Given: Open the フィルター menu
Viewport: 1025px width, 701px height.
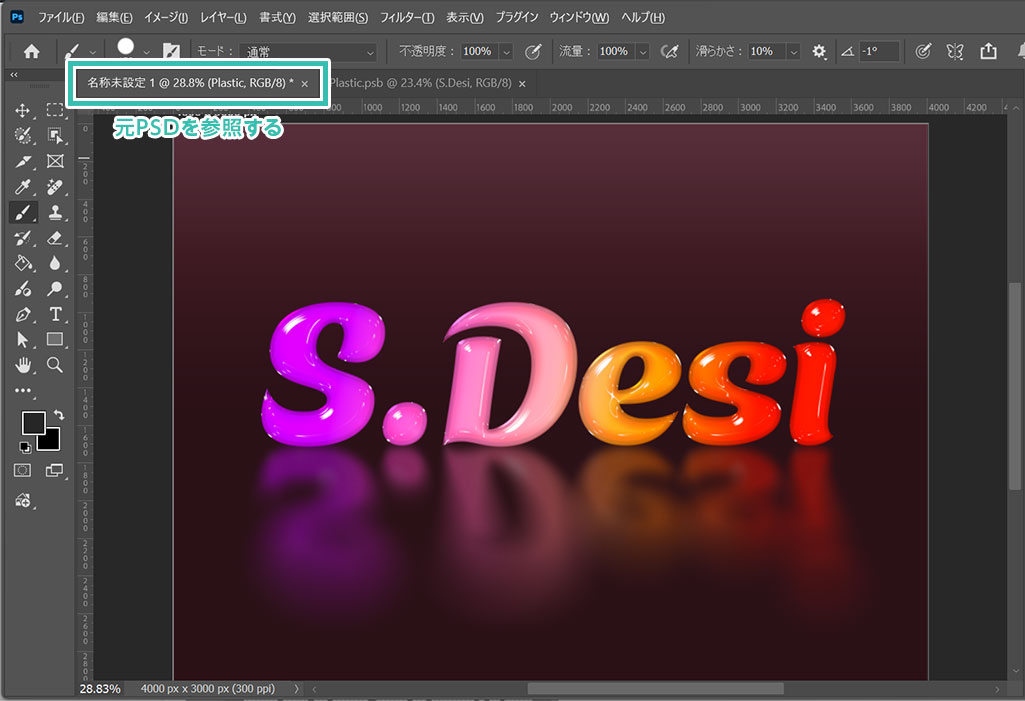Looking at the screenshot, I should pos(407,18).
